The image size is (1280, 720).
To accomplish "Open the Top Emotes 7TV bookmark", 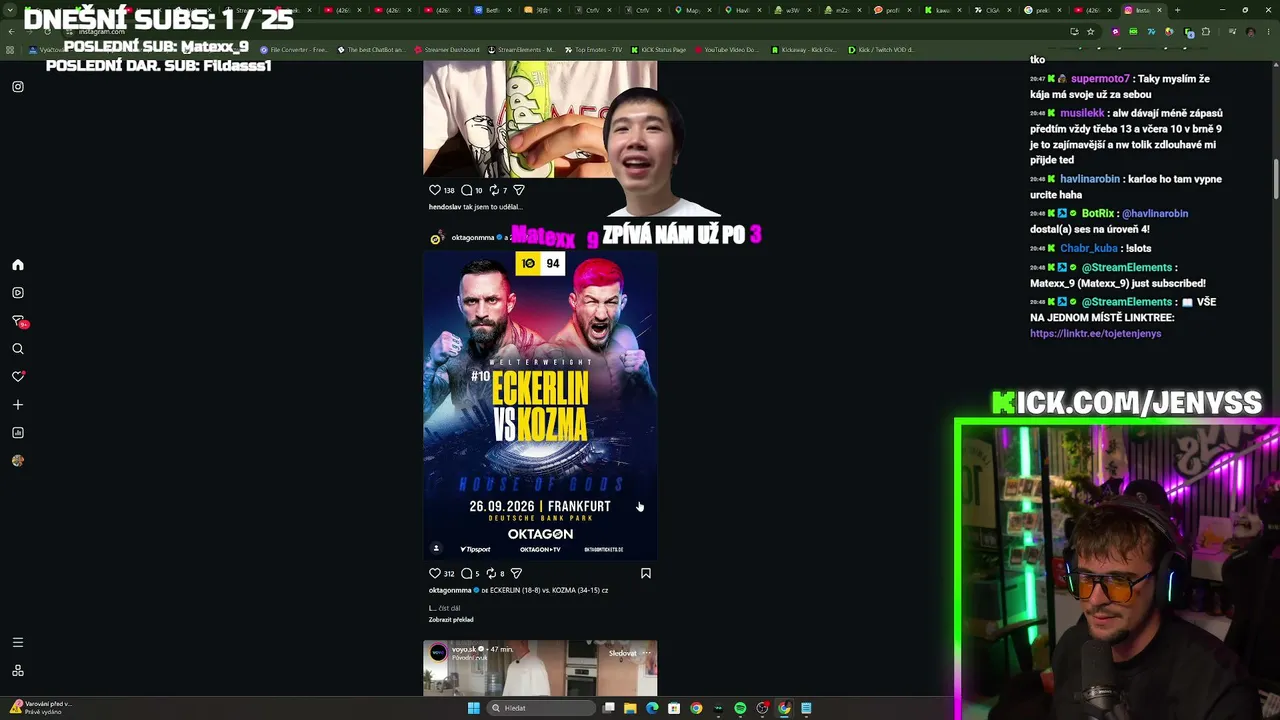I will point(593,49).
